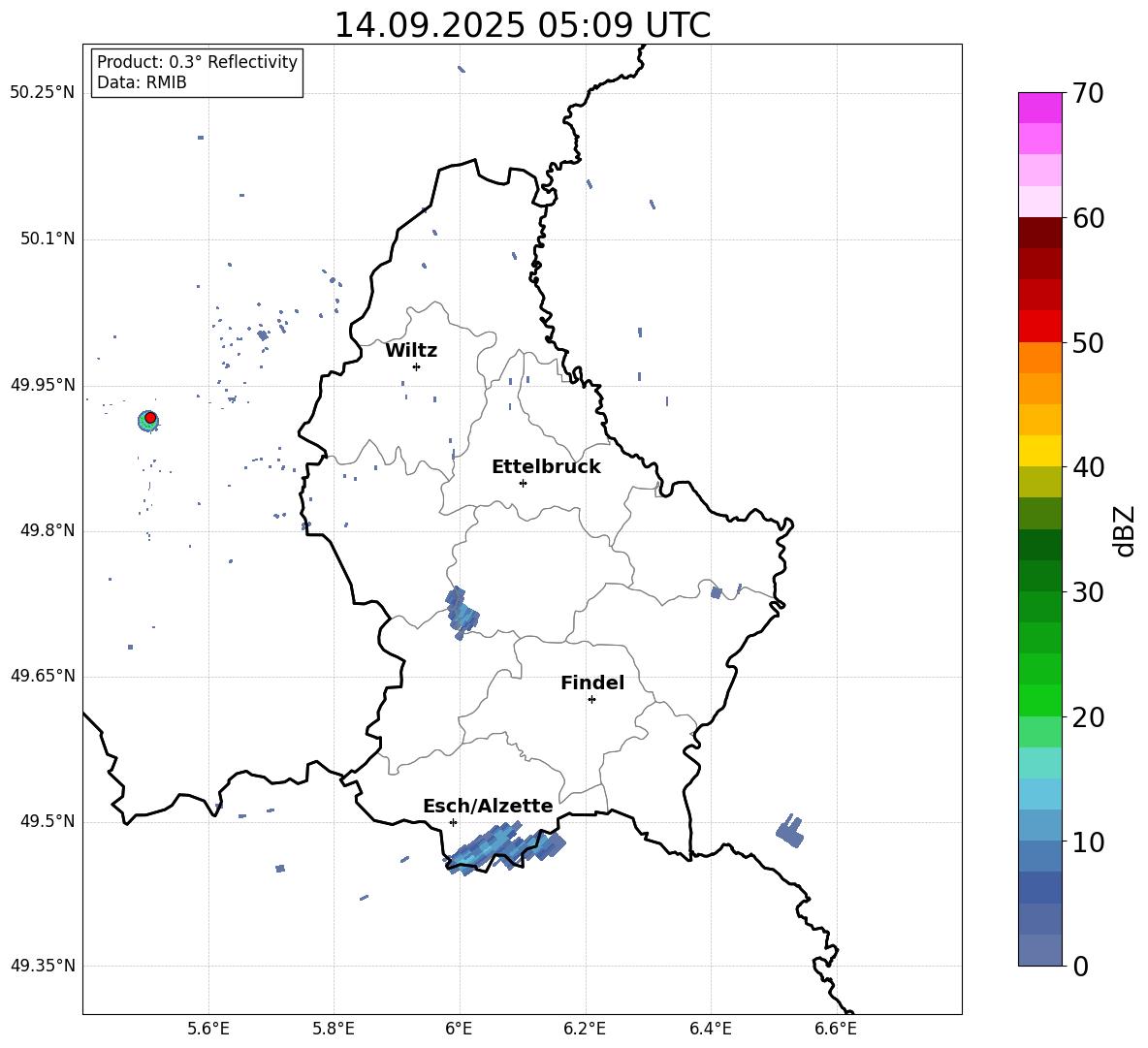Click the radar echo south of Esch/Alzette

point(505,847)
